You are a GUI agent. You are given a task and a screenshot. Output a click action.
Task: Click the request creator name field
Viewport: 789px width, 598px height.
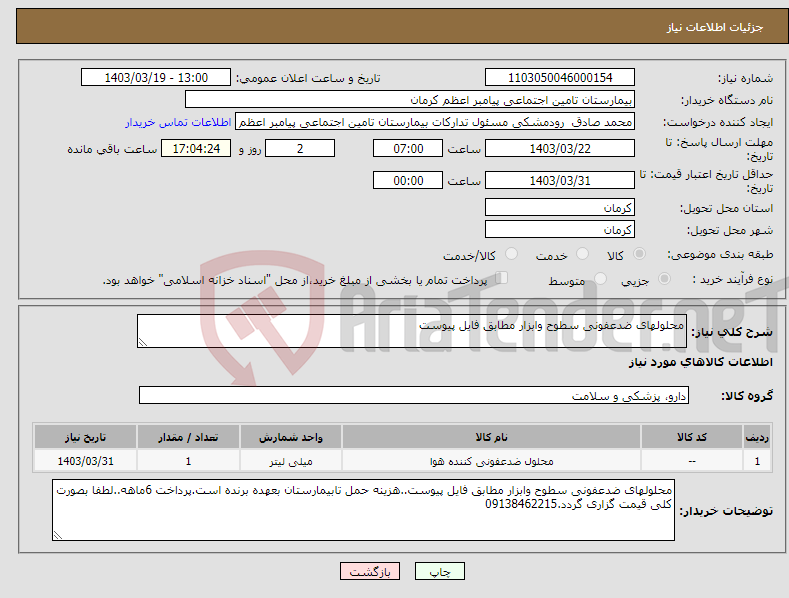point(435,122)
